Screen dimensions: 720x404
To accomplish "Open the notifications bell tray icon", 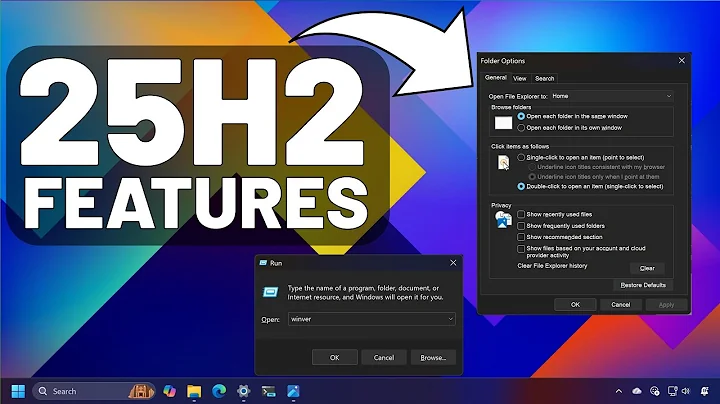I will click(705, 391).
